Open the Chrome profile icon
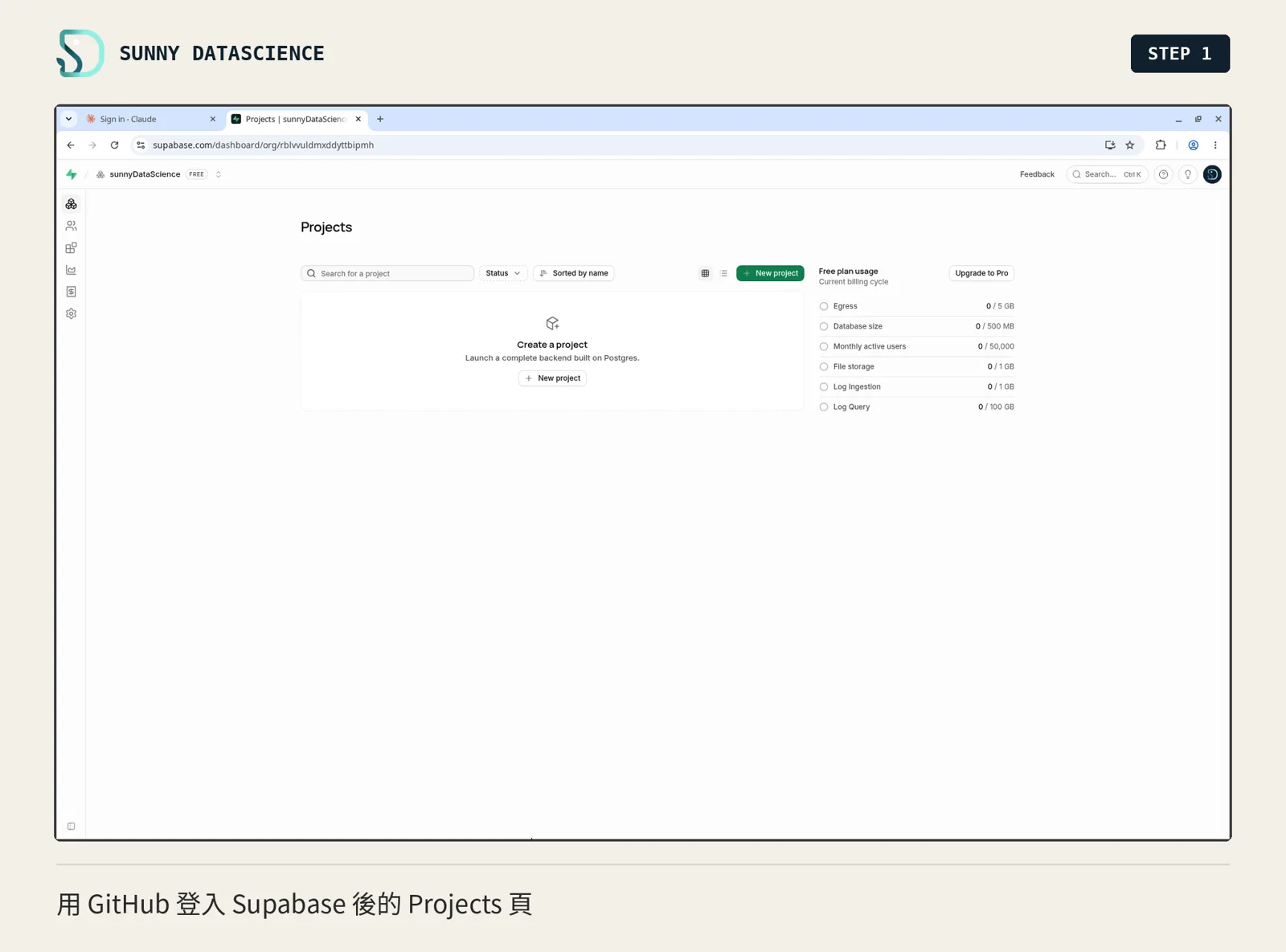Viewport: 1286px width, 952px height. pos(1194,145)
